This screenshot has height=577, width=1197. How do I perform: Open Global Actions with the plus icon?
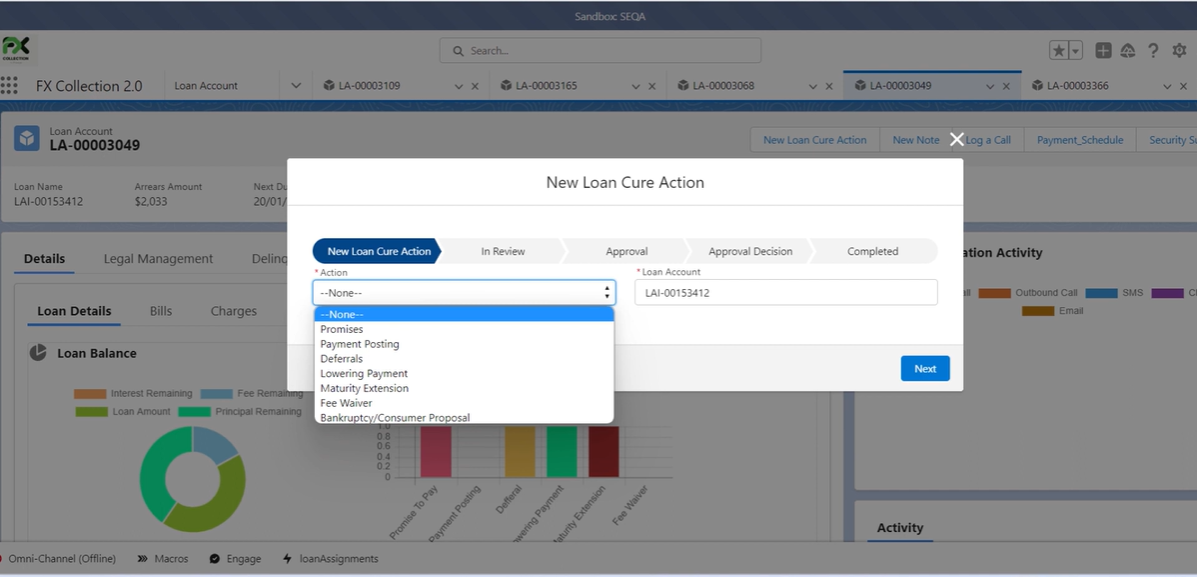click(1104, 50)
